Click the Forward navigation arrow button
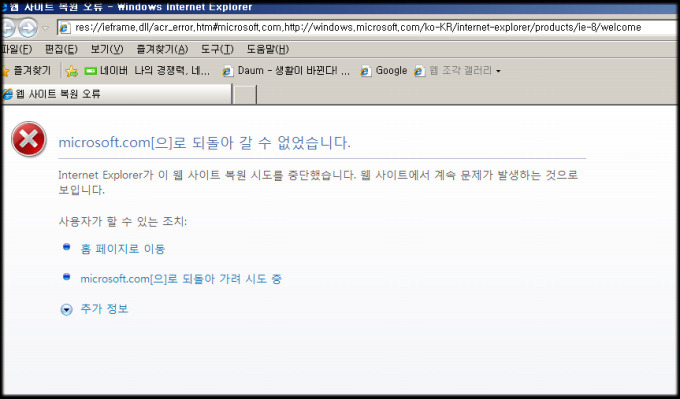Image resolution: width=680 pixels, height=399 pixels. pyautogui.click(x=28, y=28)
